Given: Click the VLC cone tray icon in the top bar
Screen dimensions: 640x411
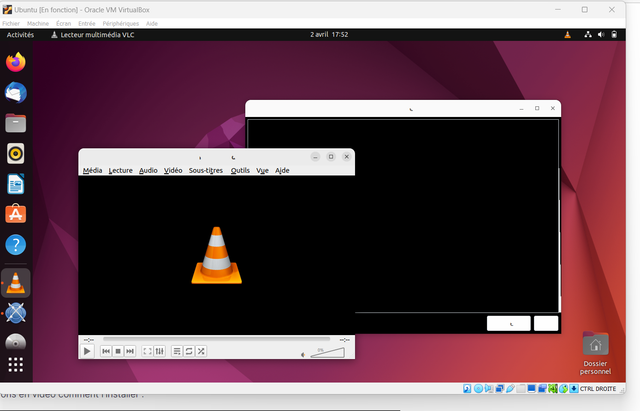Looking at the screenshot, I should pyautogui.click(x=567, y=35).
